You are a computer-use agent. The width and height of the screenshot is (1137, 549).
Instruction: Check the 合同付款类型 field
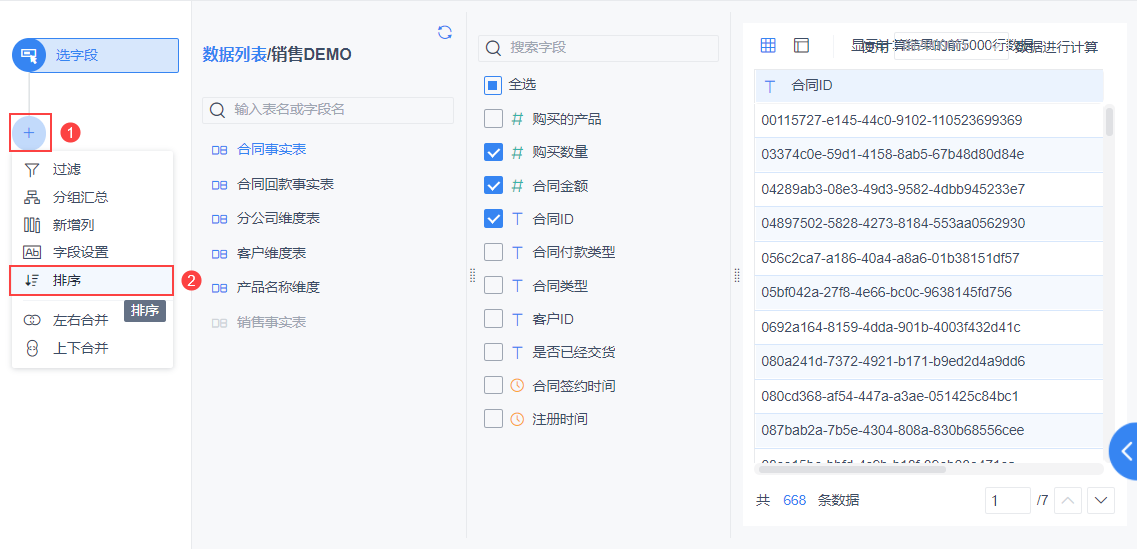493,252
